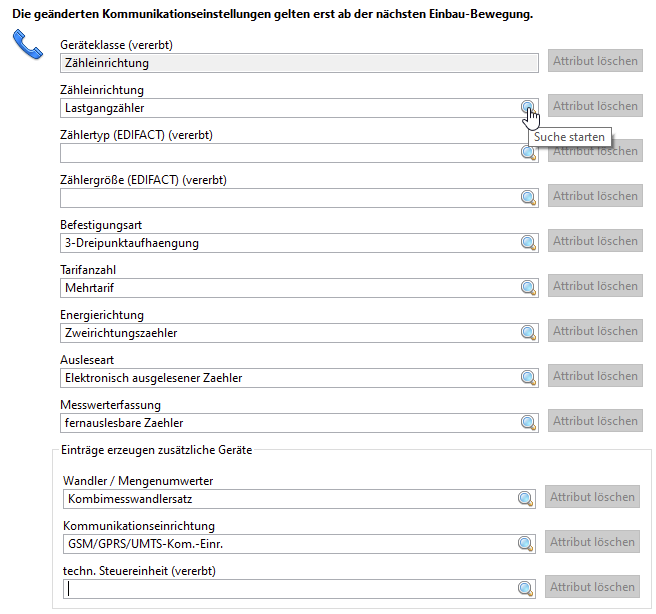Start search for Zählergröße (EDIFACT)
656x614 pixels.
[x=528, y=197]
